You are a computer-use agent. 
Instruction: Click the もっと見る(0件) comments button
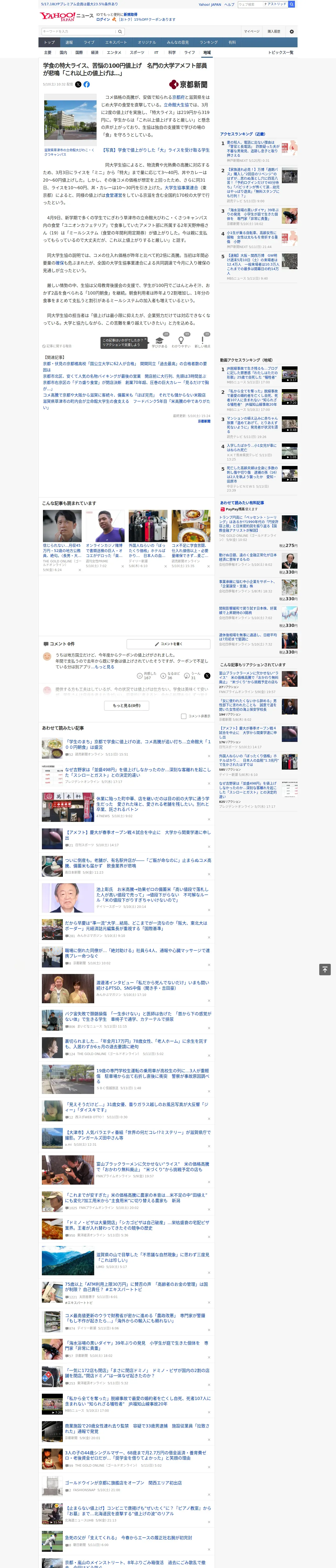click(127, 706)
